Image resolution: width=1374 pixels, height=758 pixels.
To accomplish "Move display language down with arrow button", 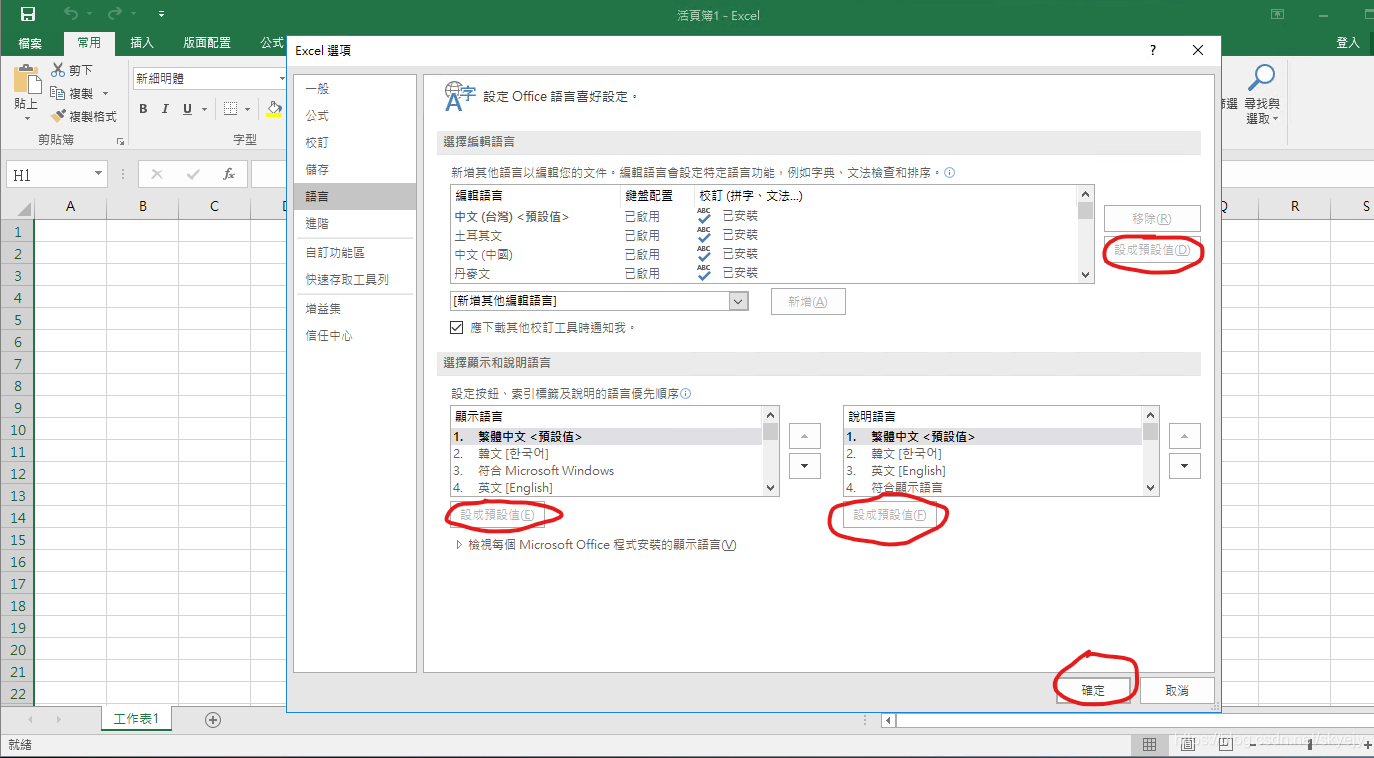I will click(x=805, y=466).
